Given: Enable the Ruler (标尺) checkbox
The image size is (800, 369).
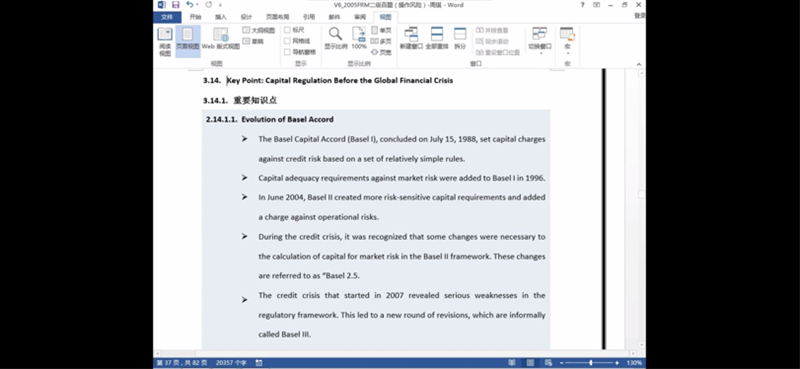Looking at the screenshot, I should coord(287,30).
